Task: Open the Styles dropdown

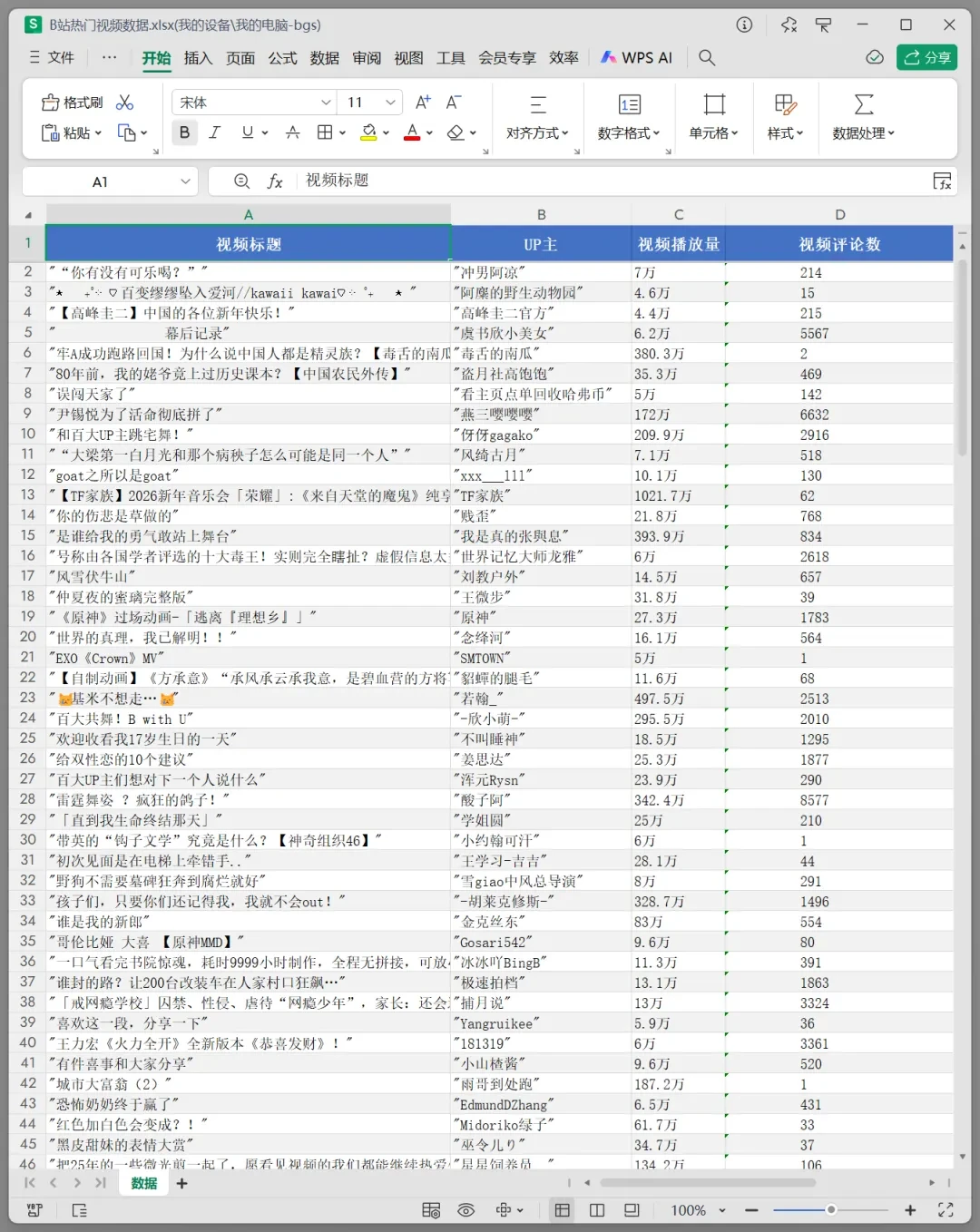Action: coord(785,117)
